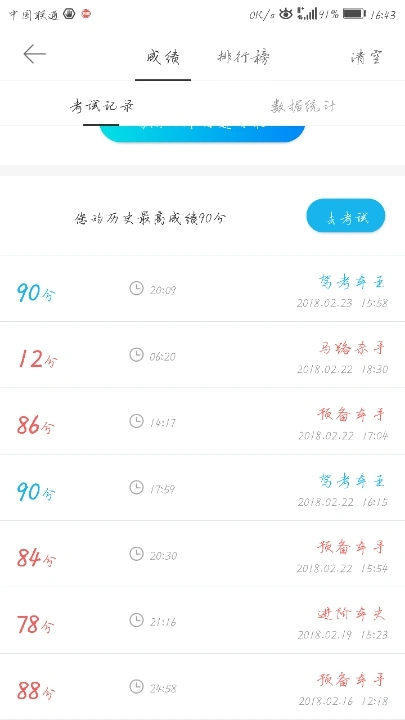This screenshot has width=405, height=720.
Task: Tap the partially hidden blue gradient button
Action: click(x=202, y=134)
